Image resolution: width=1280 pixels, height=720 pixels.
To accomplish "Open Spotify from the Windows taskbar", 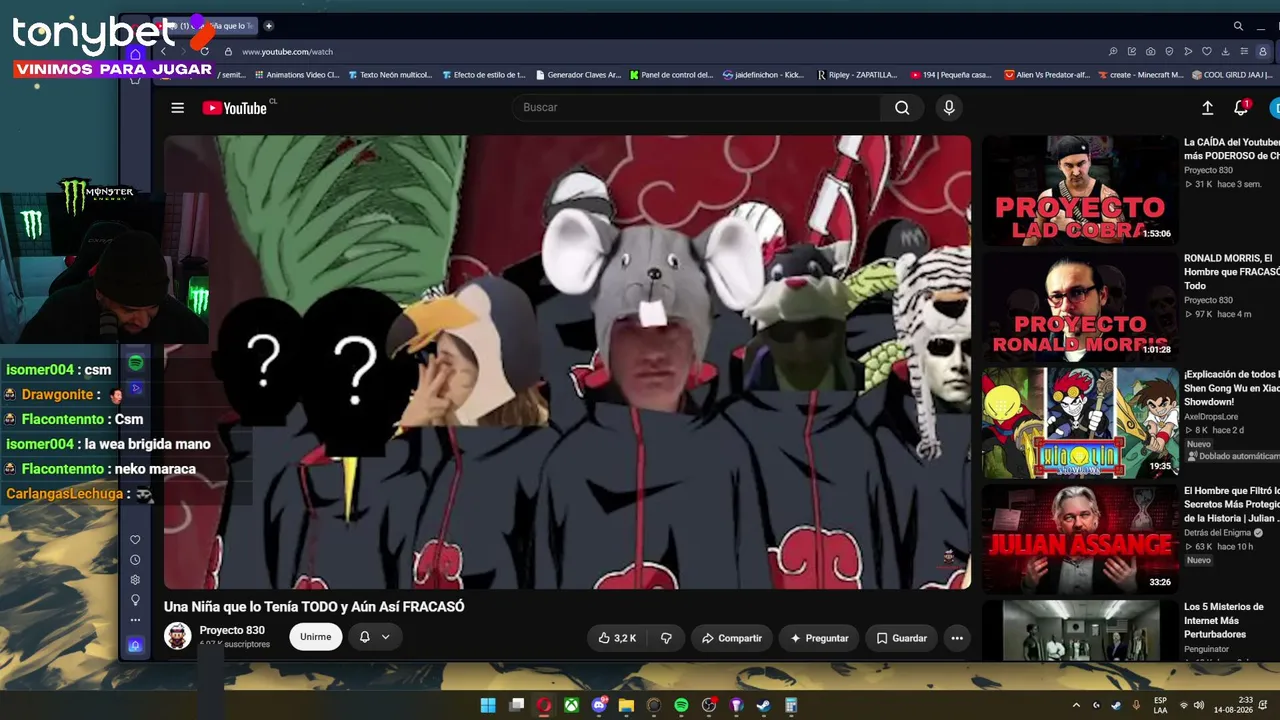I will 681,705.
